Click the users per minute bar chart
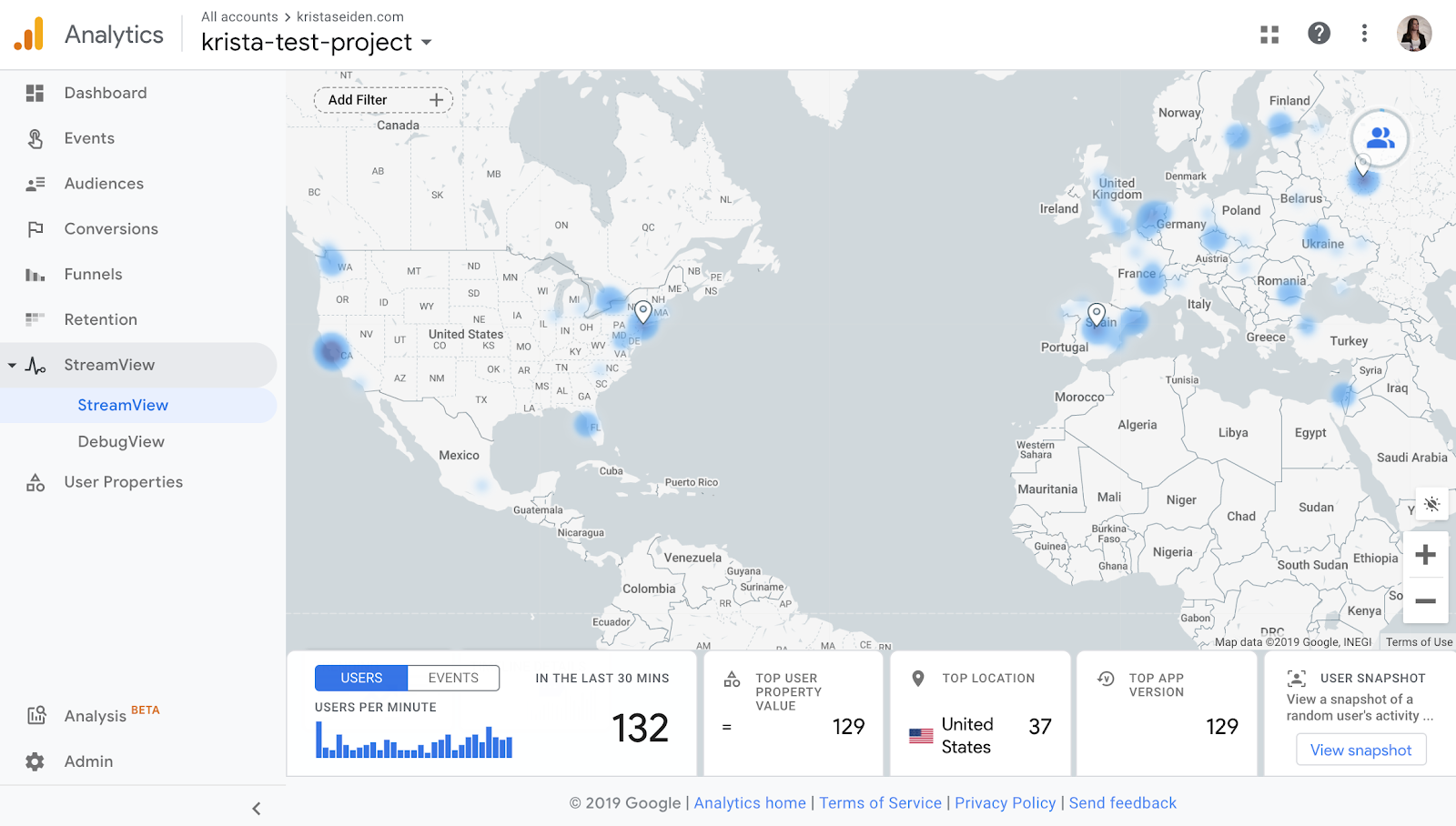The width and height of the screenshot is (1456, 826). [414, 740]
